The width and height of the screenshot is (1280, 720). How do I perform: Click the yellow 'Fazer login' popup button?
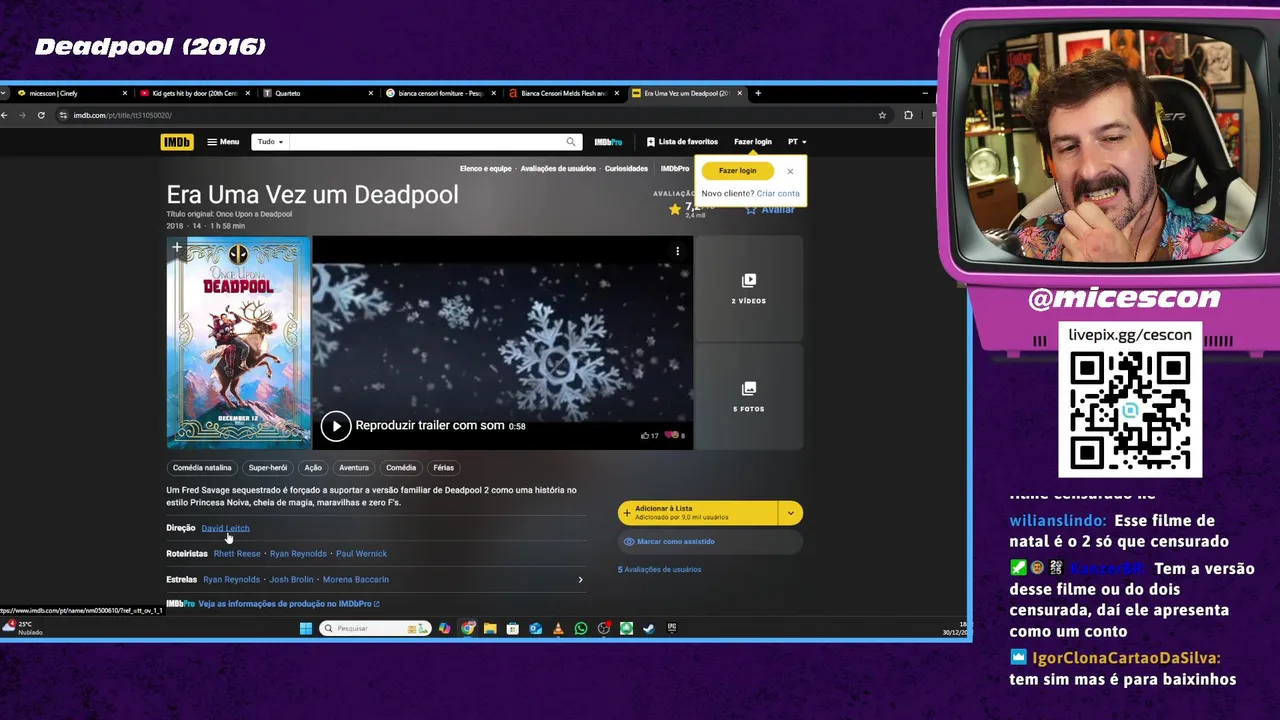click(x=737, y=171)
